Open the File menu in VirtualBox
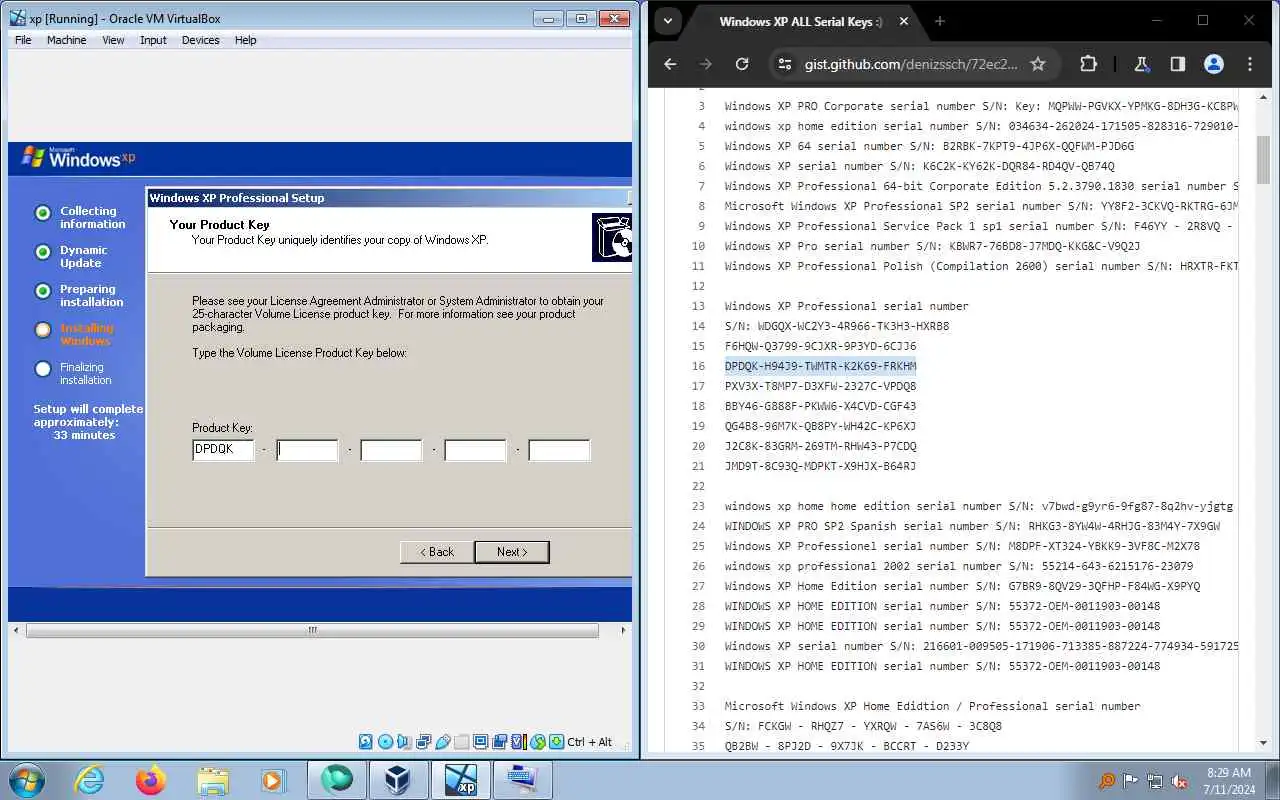The image size is (1280, 800). 23,40
